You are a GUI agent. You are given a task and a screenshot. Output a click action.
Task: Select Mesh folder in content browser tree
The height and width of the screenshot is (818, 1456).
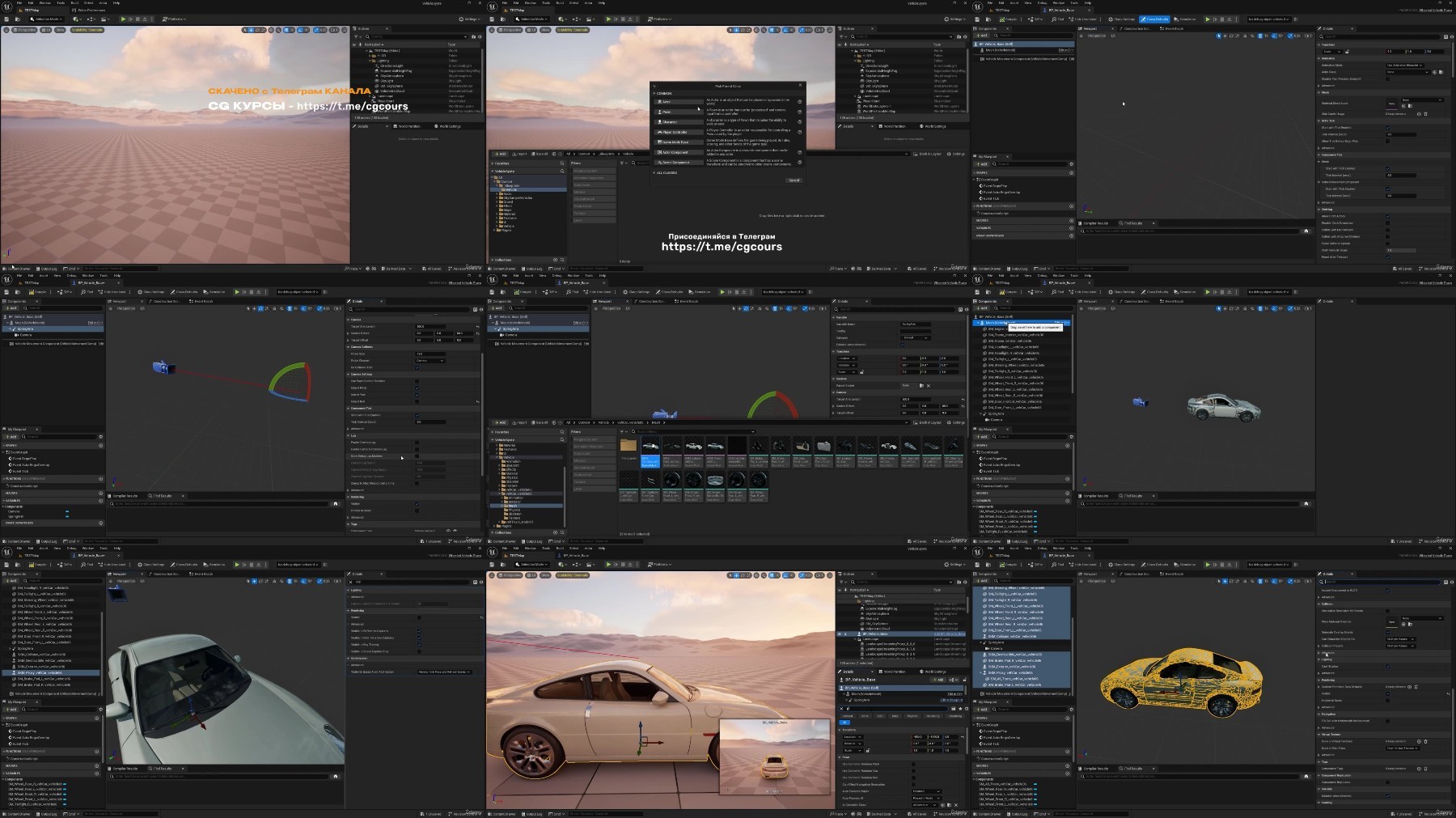point(527,506)
